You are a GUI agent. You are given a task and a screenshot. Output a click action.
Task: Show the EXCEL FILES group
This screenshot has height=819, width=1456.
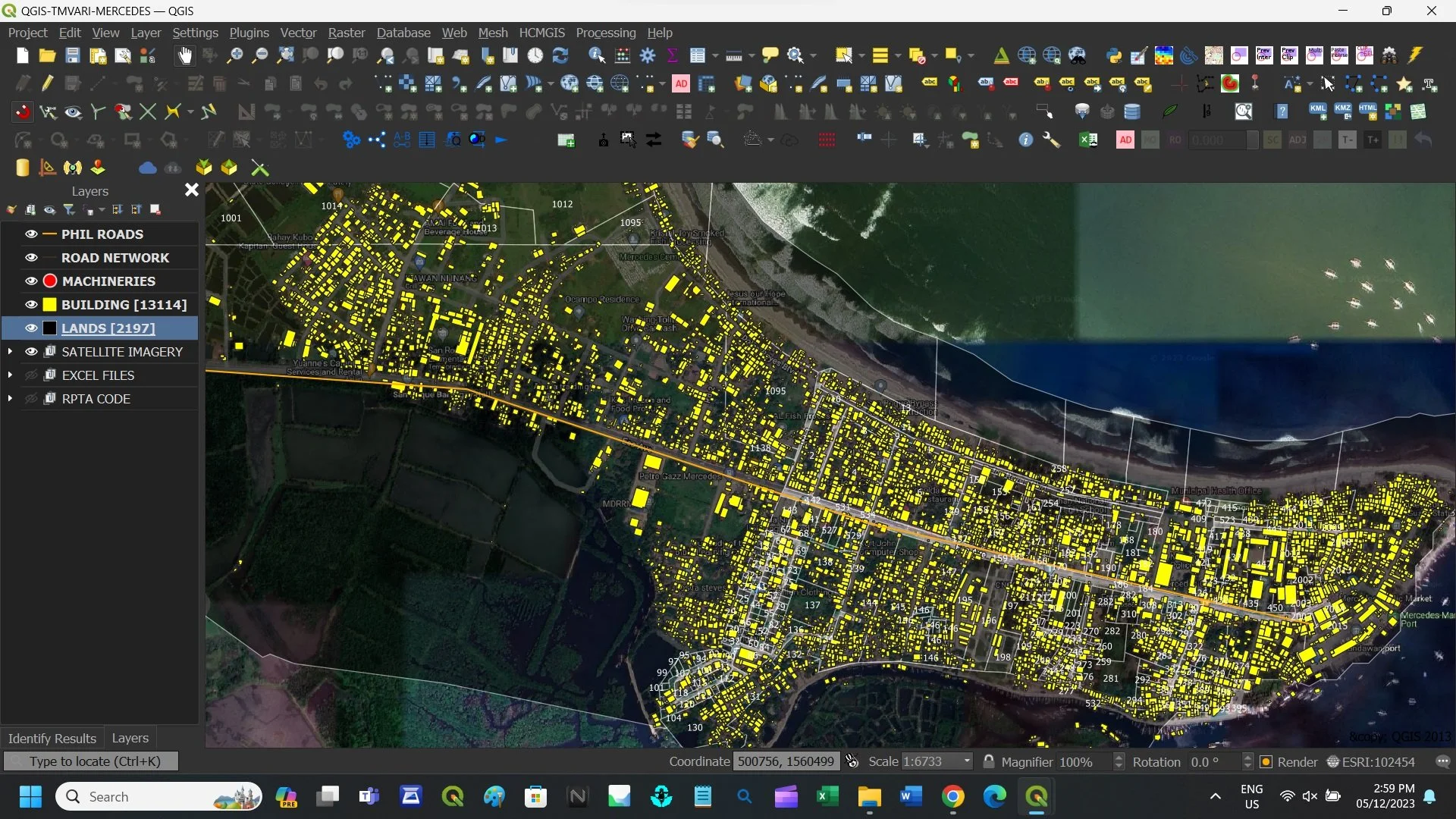tap(31, 375)
